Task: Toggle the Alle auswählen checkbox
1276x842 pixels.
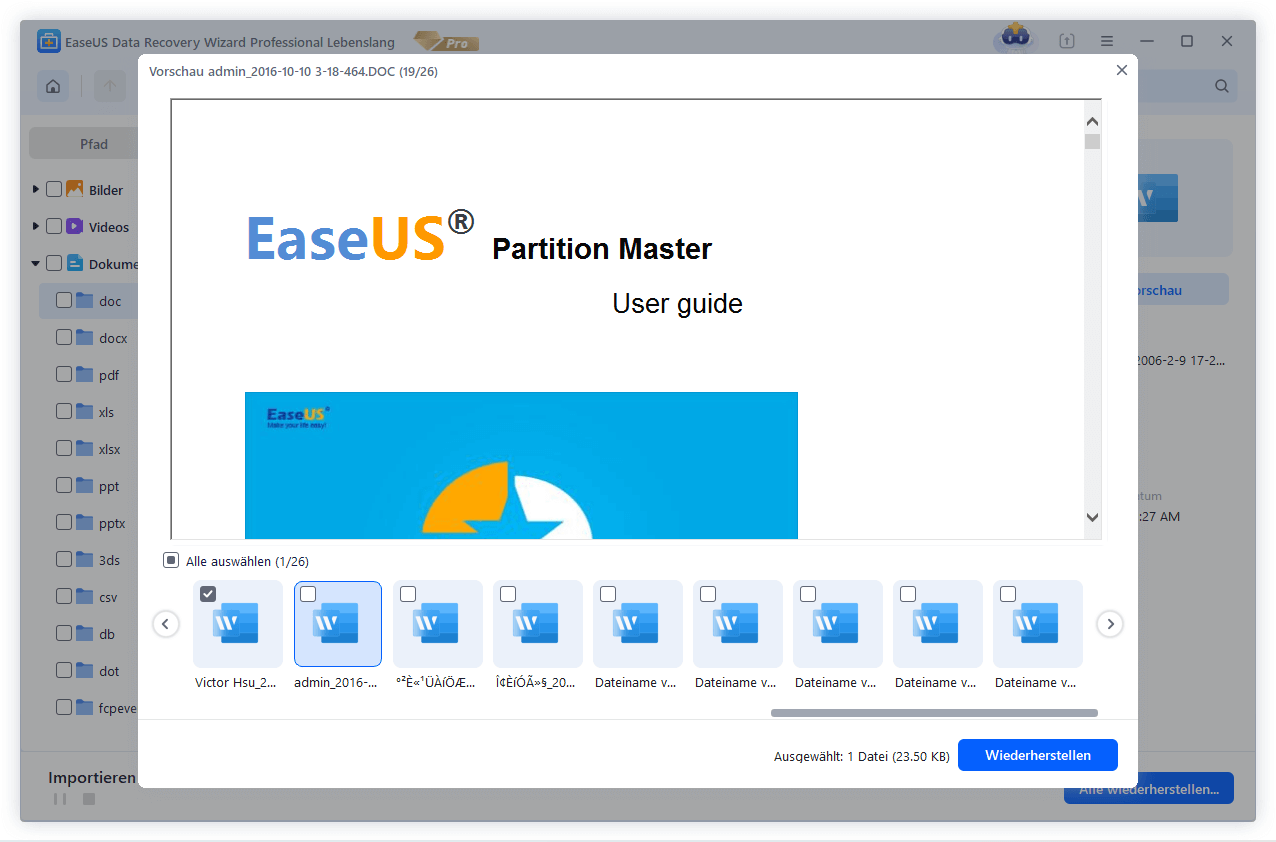Action: (x=171, y=561)
